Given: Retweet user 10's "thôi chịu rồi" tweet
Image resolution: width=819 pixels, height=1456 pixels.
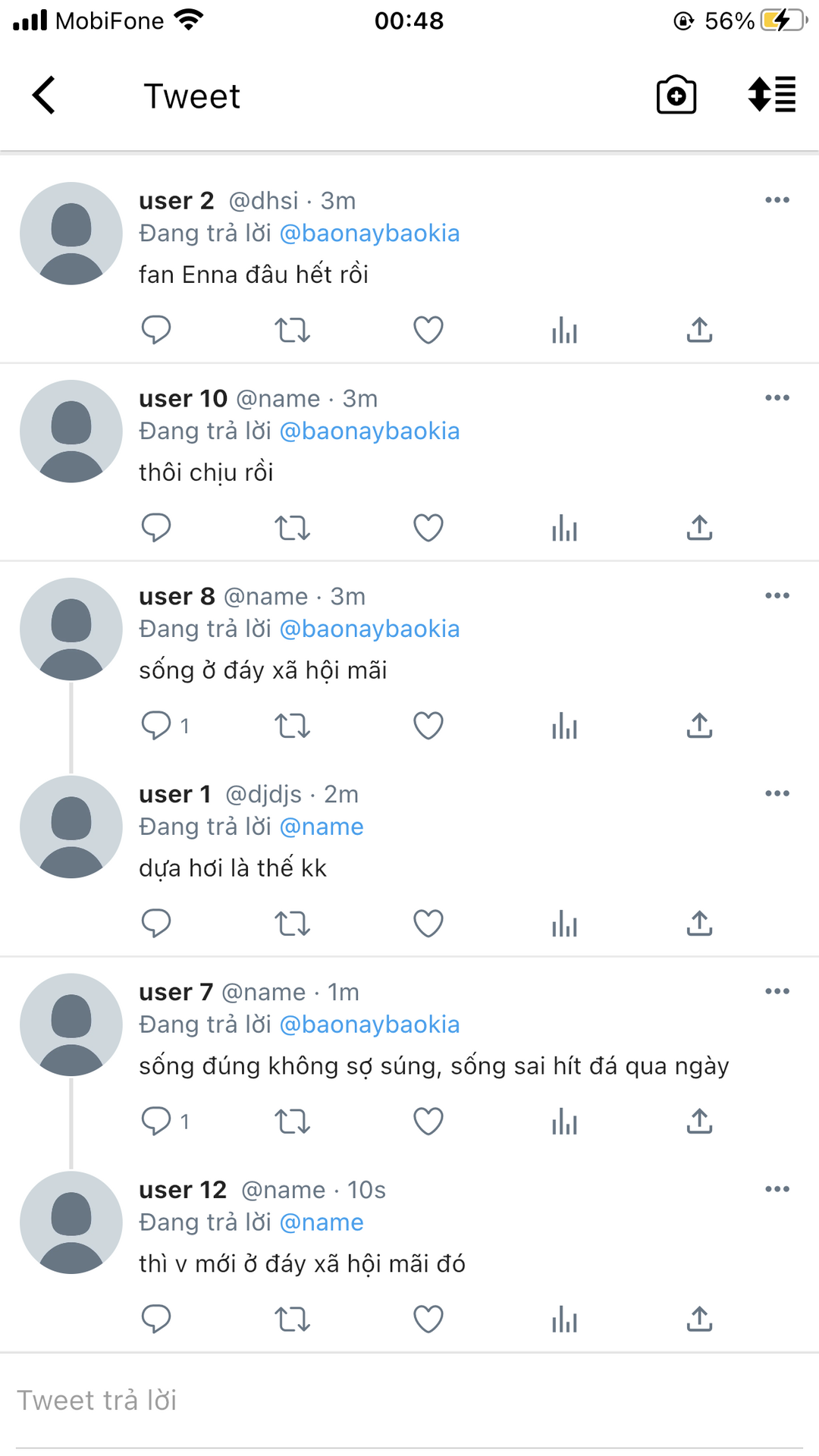Looking at the screenshot, I should [293, 528].
